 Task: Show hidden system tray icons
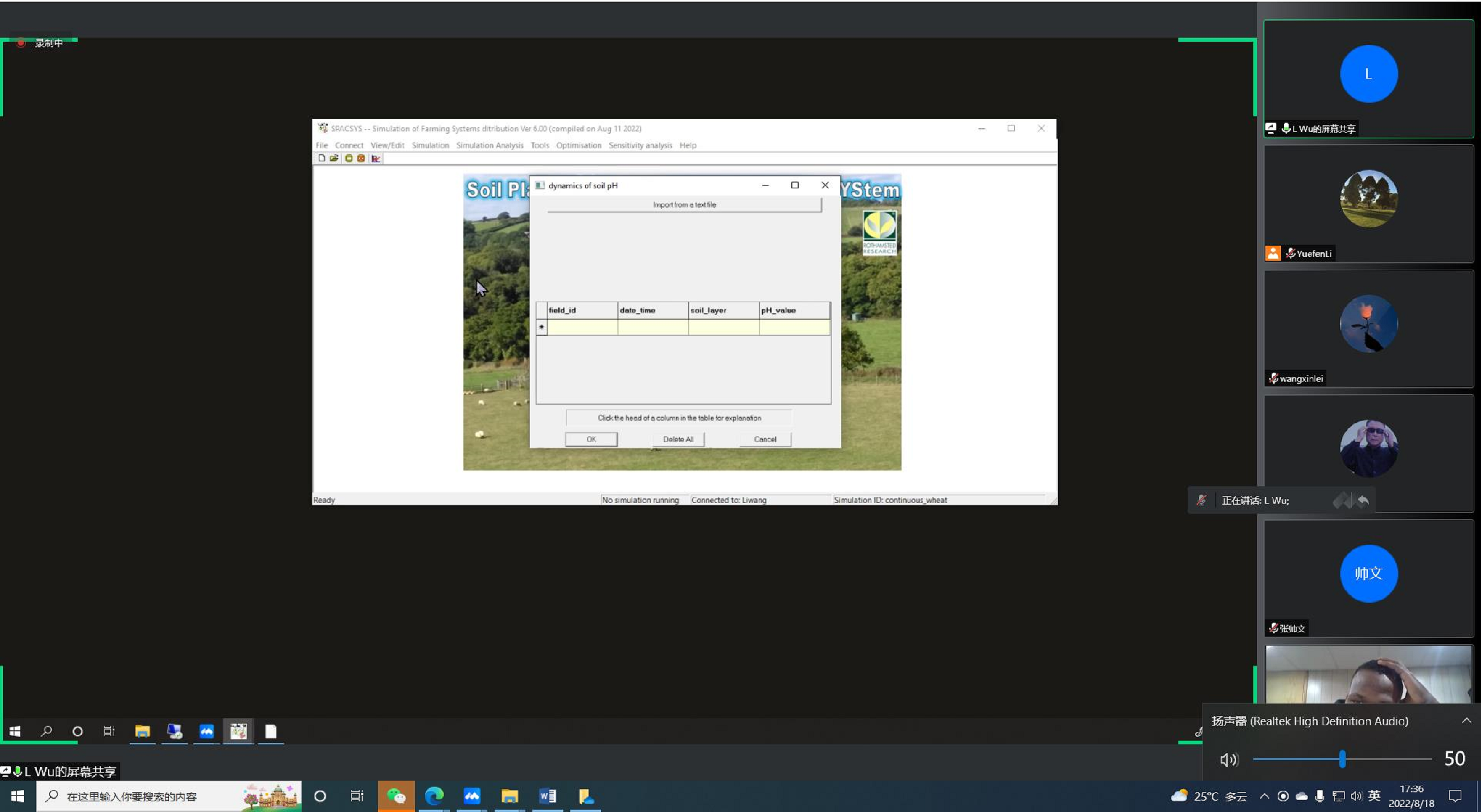click(1264, 796)
